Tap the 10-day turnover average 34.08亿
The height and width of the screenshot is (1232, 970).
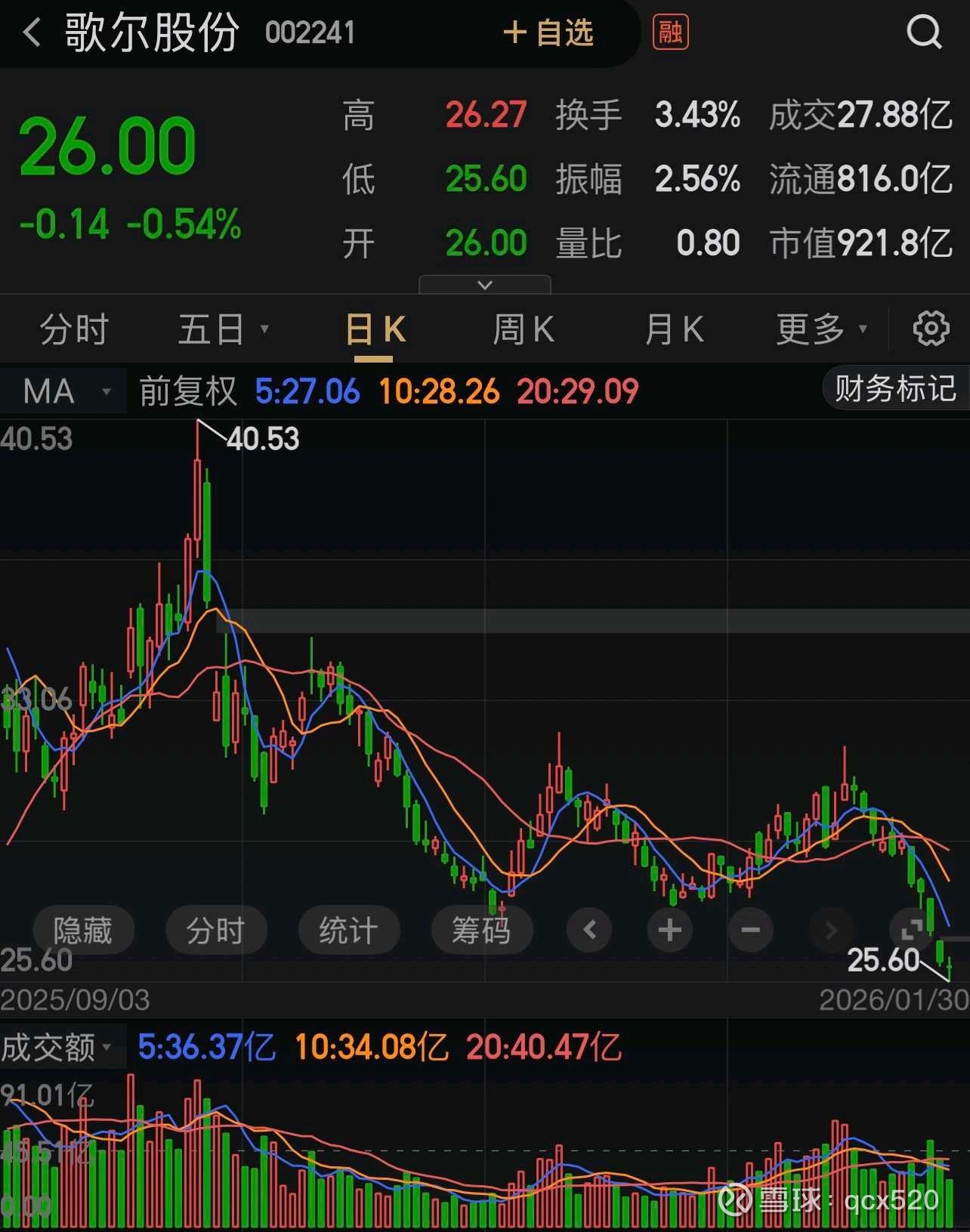coord(372,1047)
